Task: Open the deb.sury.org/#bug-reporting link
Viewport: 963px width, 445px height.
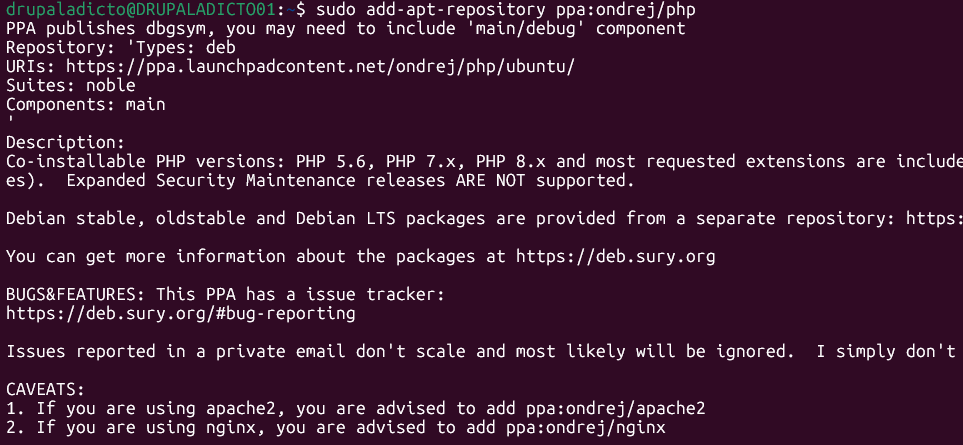Action: 181,314
